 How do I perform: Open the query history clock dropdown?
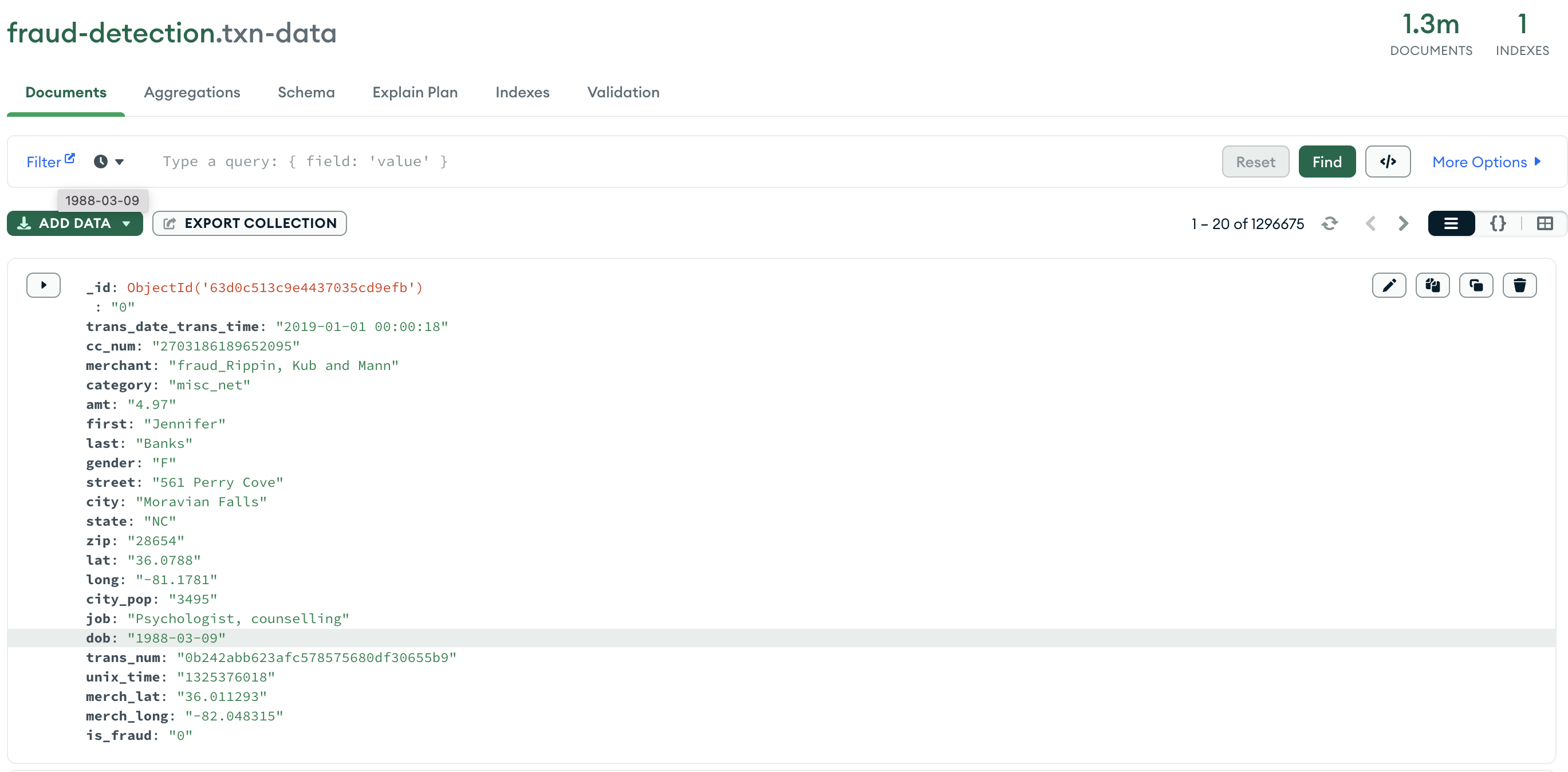coord(108,162)
